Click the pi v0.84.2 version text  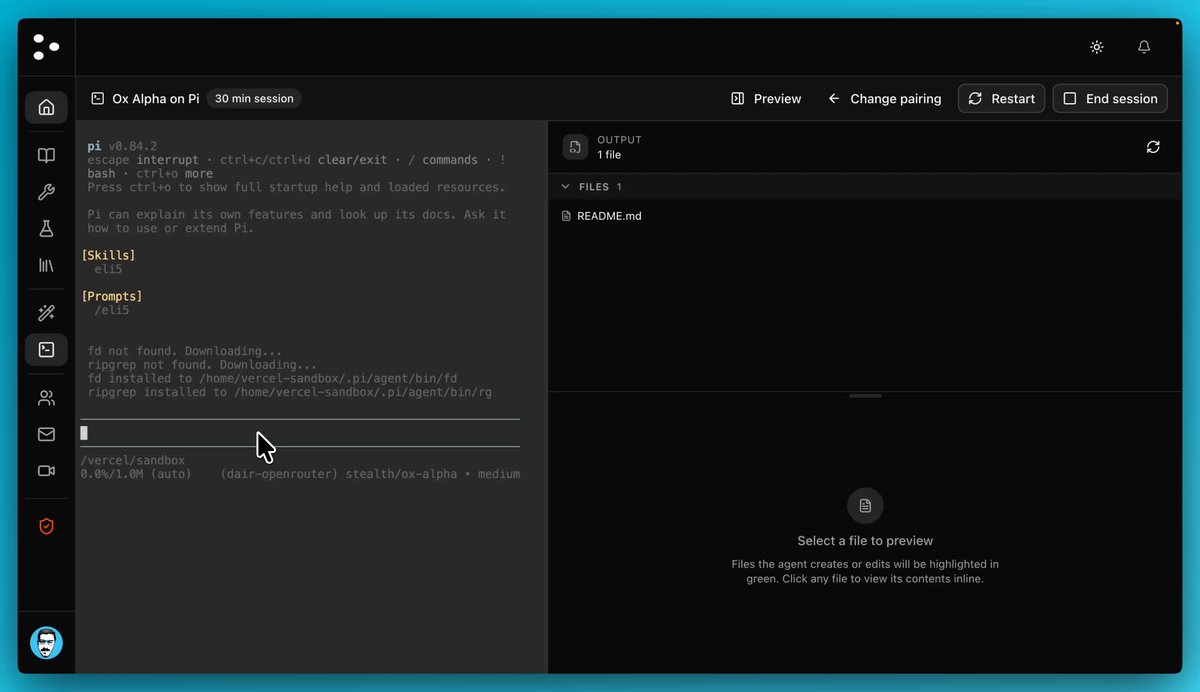coord(122,146)
